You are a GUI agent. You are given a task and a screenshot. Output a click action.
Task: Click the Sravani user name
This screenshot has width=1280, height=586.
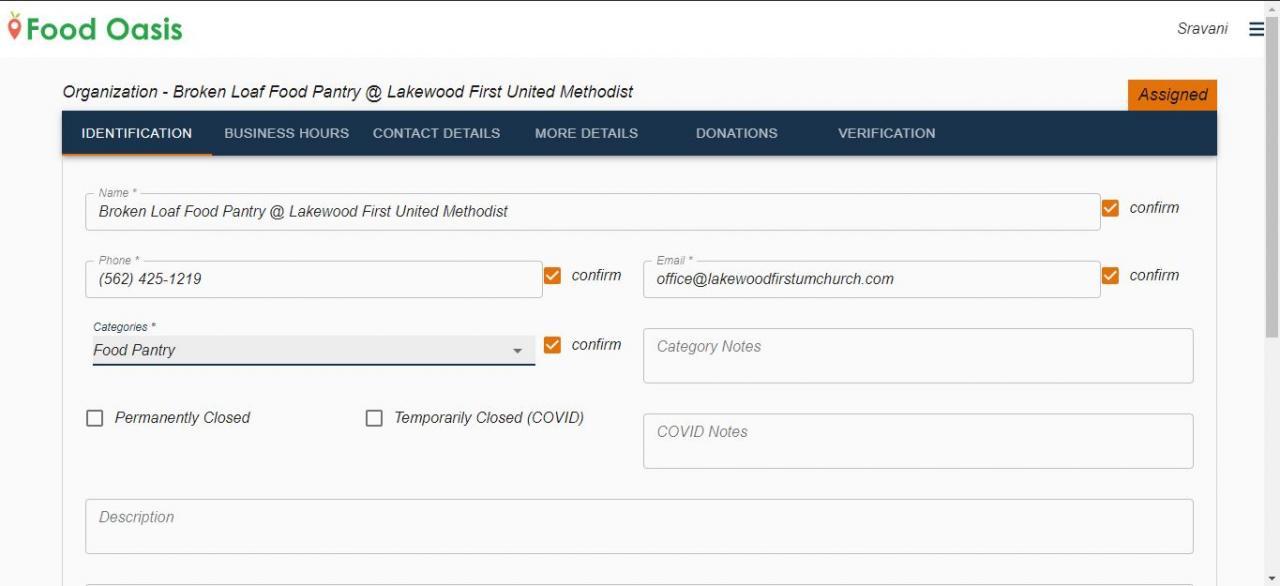tap(1202, 29)
